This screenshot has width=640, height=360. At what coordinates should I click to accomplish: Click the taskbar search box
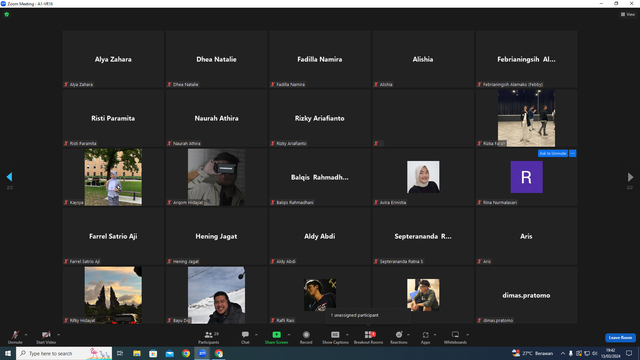64,353
